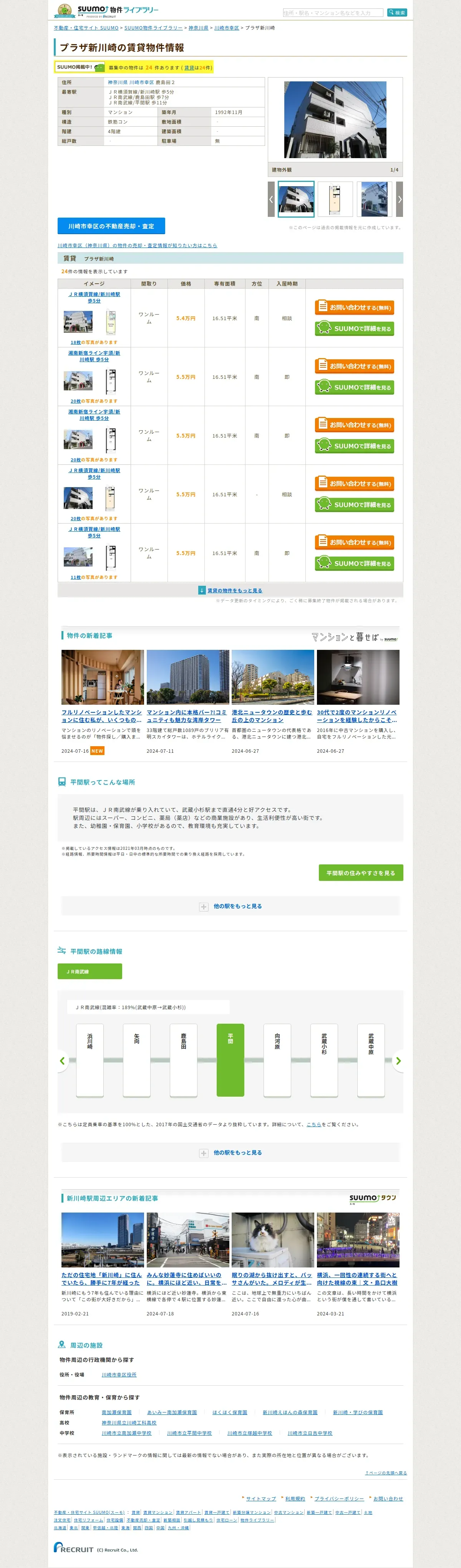Focus the address and station search field
Image resolution: width=461 pixels, height=1568 pixels.
(333, 13)
